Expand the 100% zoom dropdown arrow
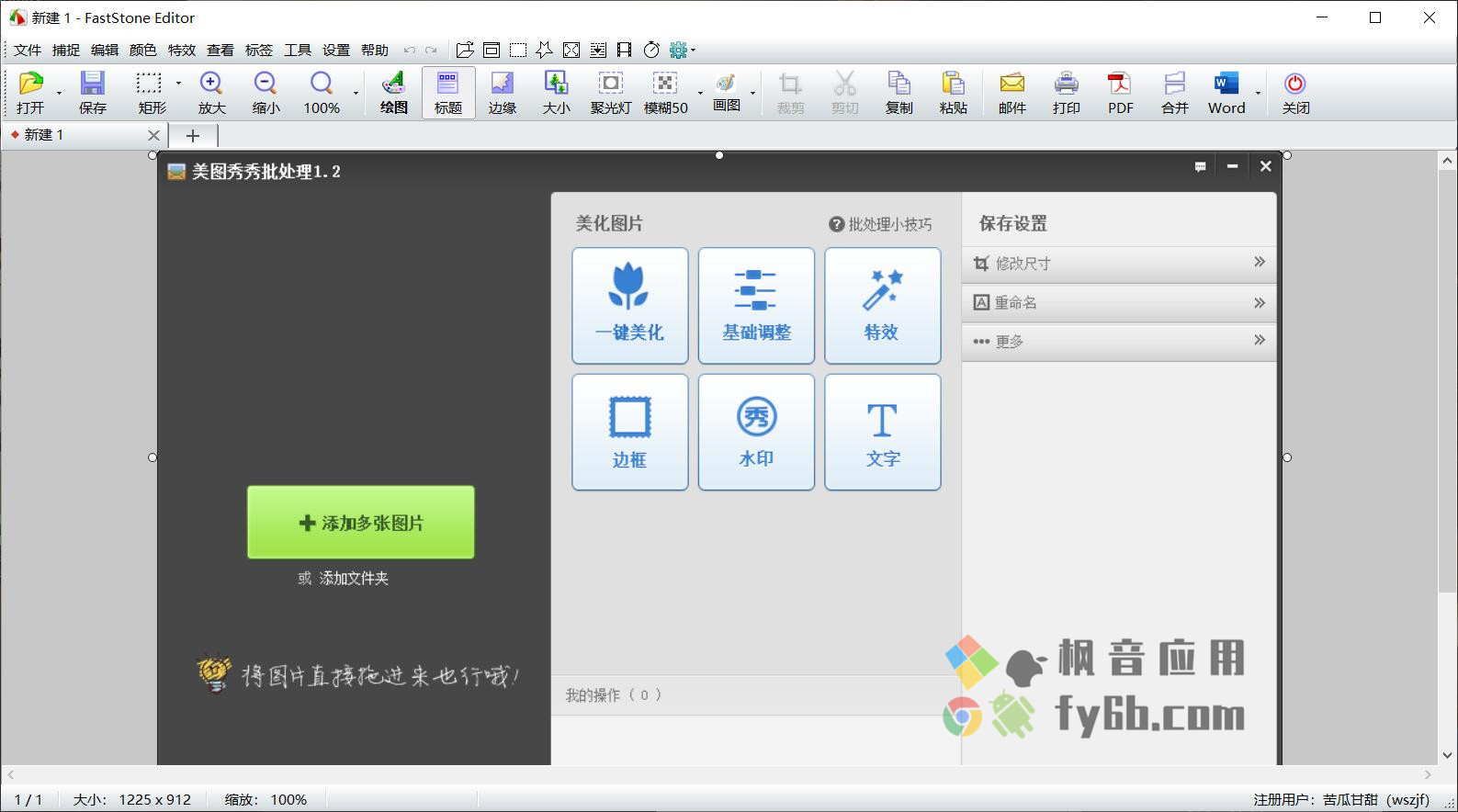The width and height of the screenshot is (1458, 812). coord(356,93)
